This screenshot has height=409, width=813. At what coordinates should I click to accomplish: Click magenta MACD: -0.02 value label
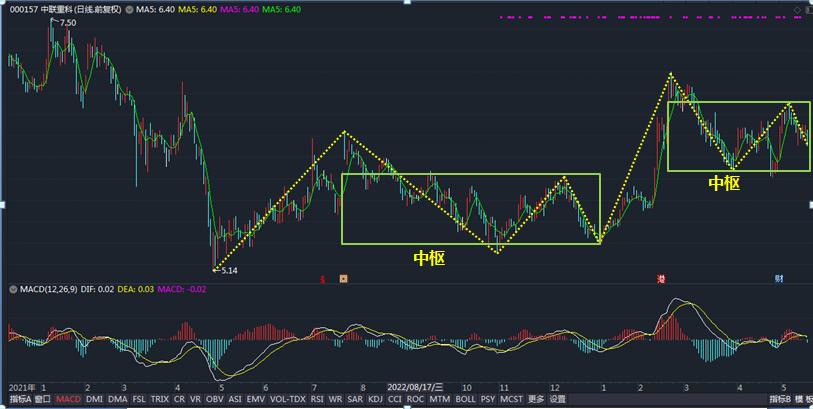coord(181,289)
